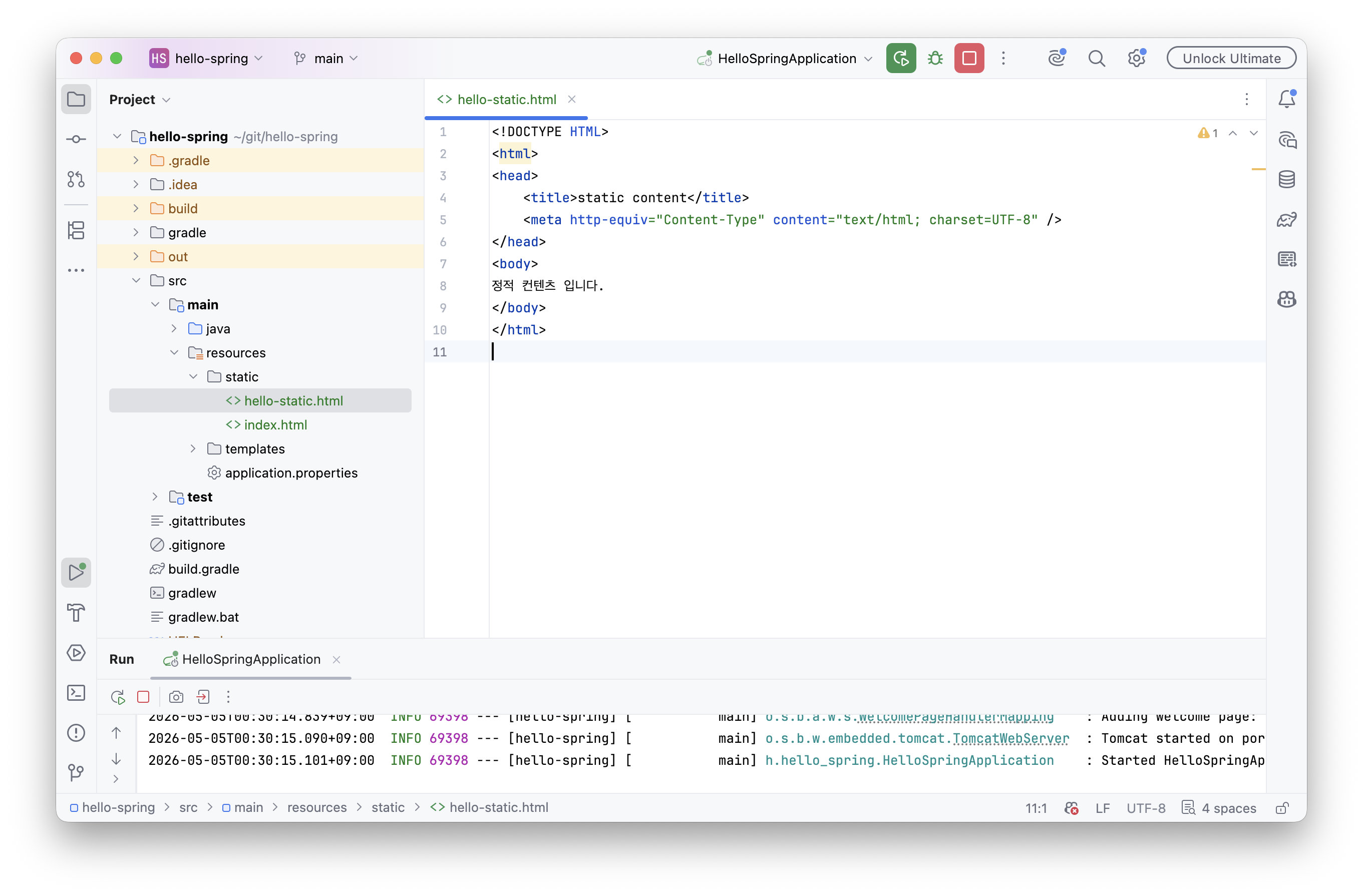Click the exit-arrow icon in the Run toolbar

(203, 697)
